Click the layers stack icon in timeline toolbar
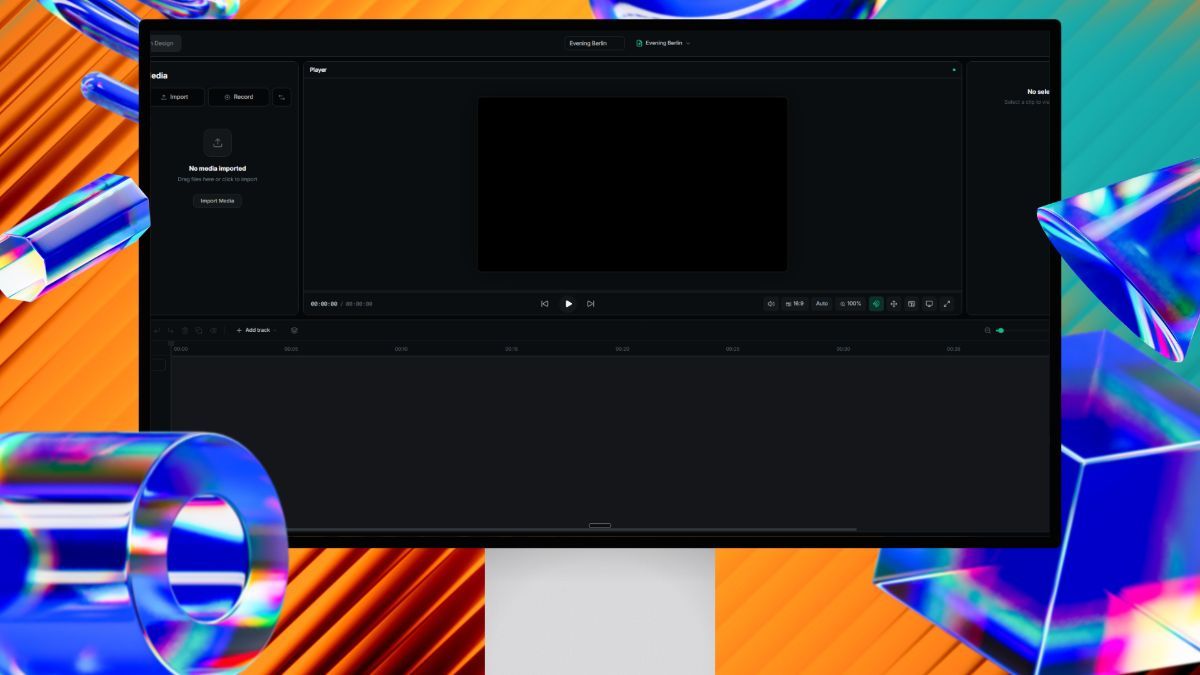 click(294, 330)
